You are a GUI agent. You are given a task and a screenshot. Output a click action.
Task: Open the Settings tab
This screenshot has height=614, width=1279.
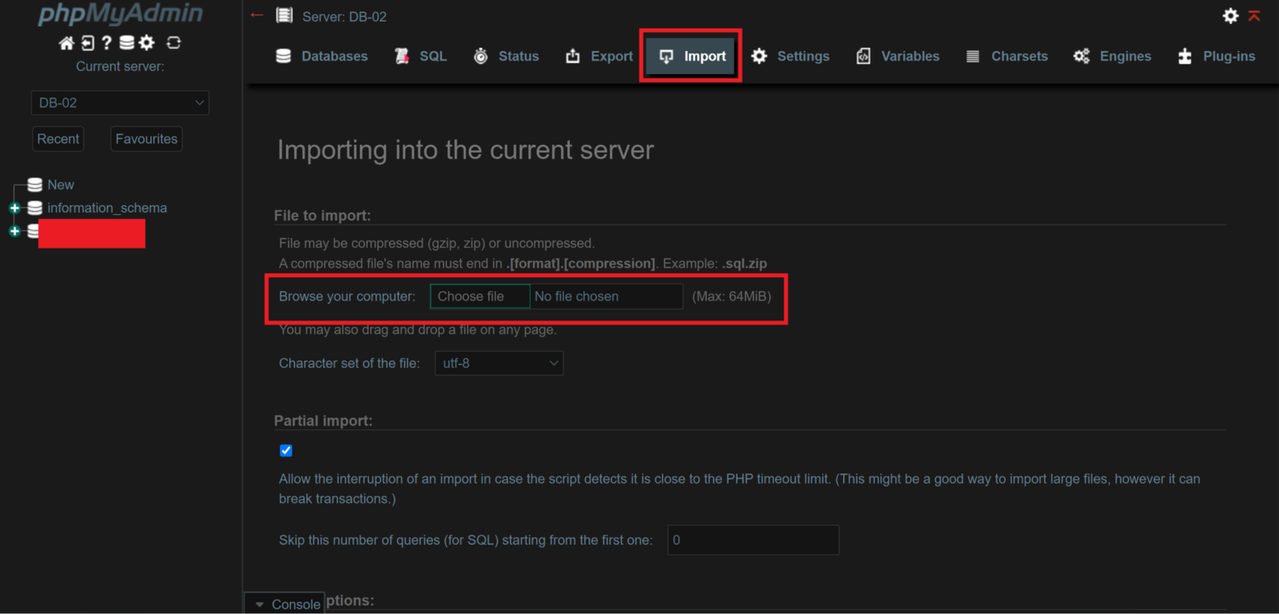click(x=790, y=56)
